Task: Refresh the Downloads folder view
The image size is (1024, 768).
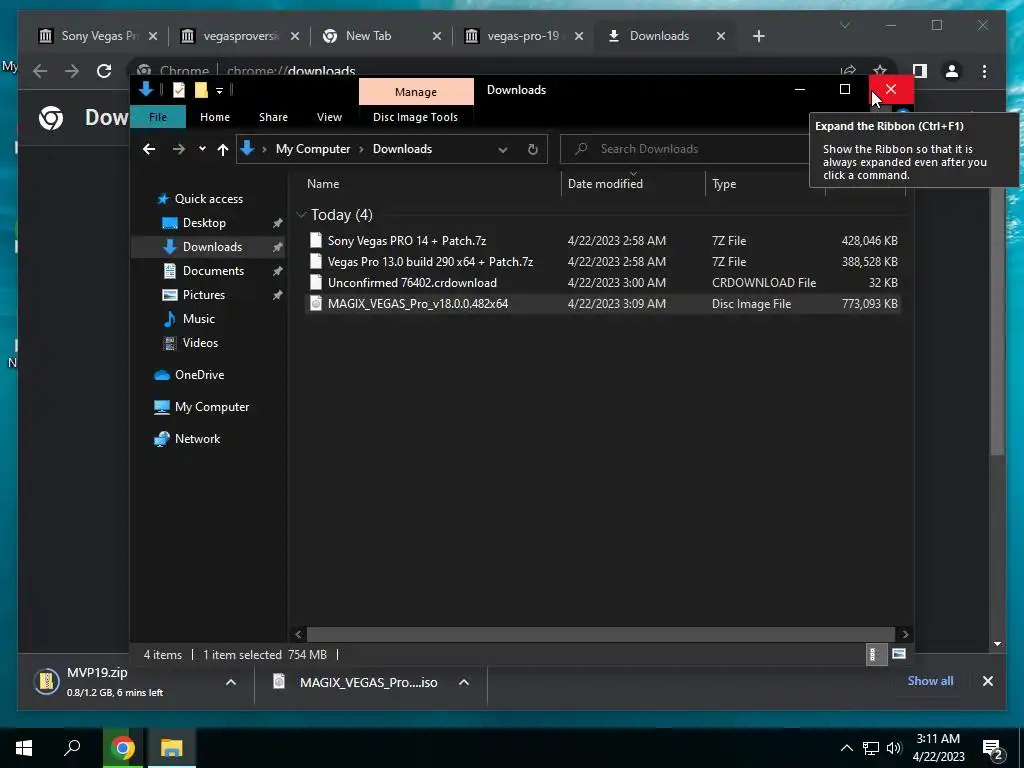Action: [532, 150]
